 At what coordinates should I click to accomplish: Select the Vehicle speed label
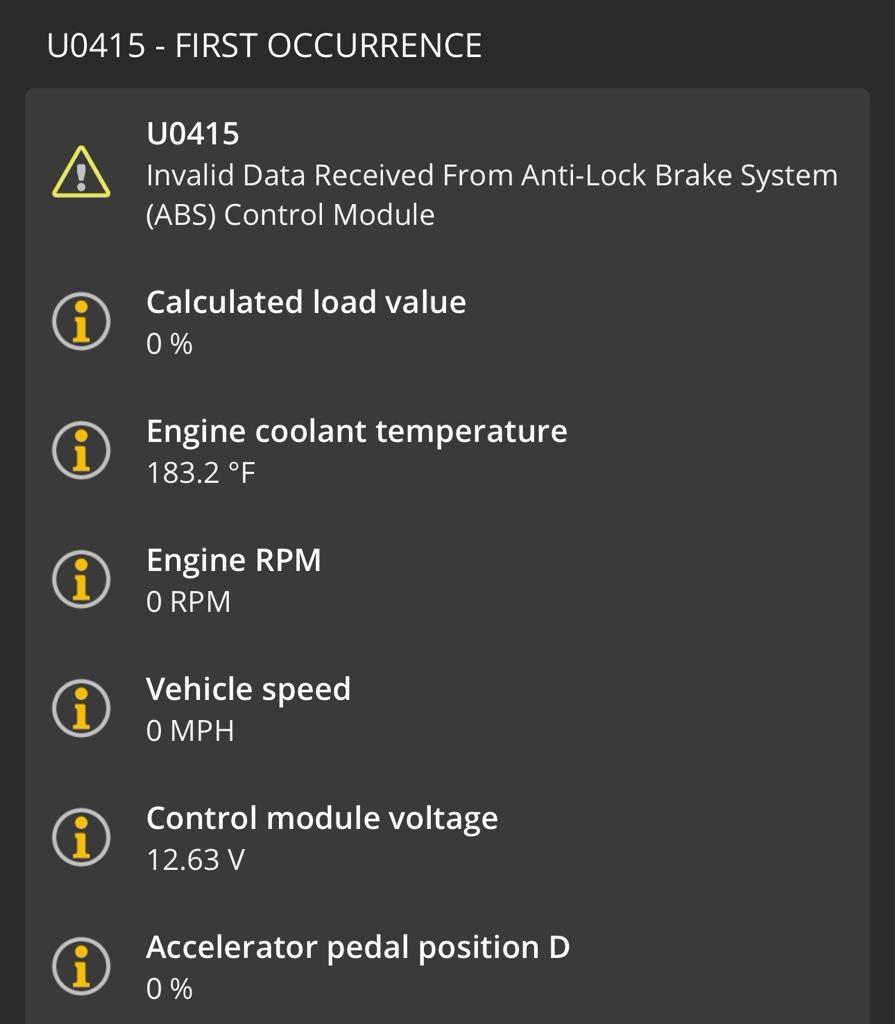point(248,689)
